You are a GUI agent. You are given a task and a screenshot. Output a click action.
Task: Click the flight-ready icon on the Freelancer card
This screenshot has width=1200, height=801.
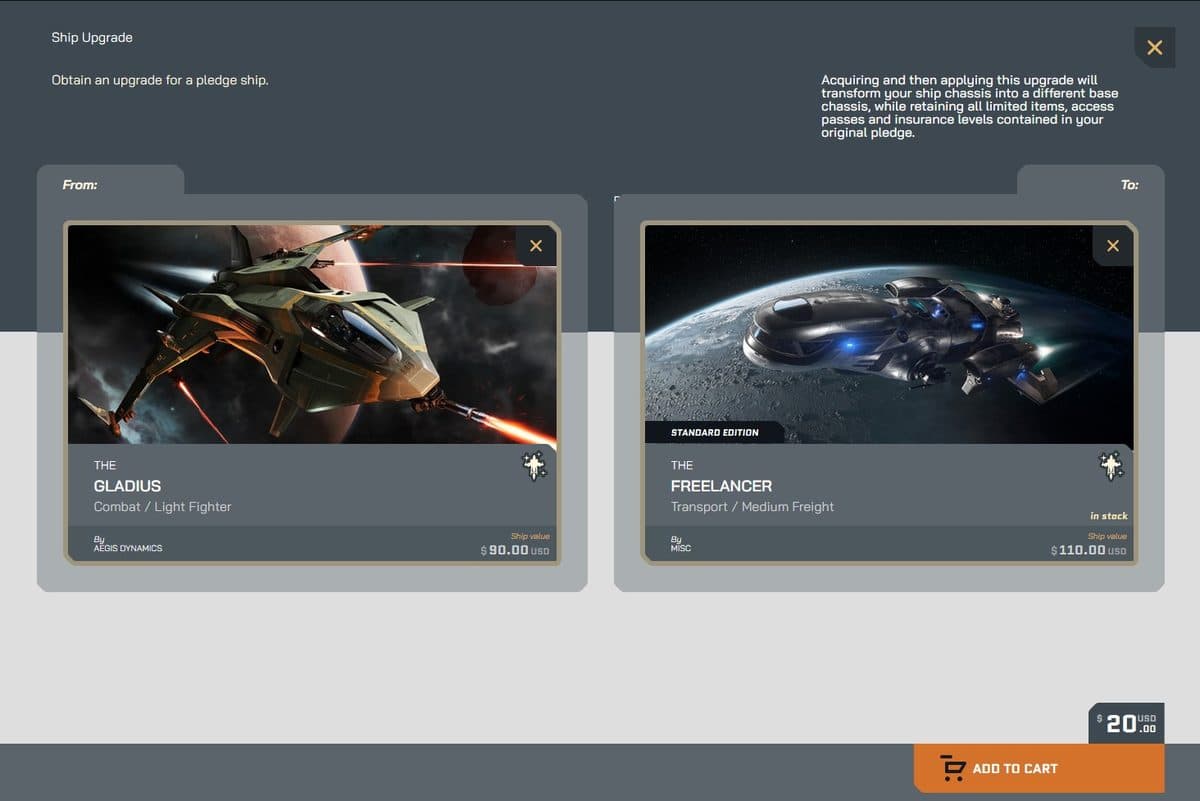pyautogui.click(x=1111, y=466)
